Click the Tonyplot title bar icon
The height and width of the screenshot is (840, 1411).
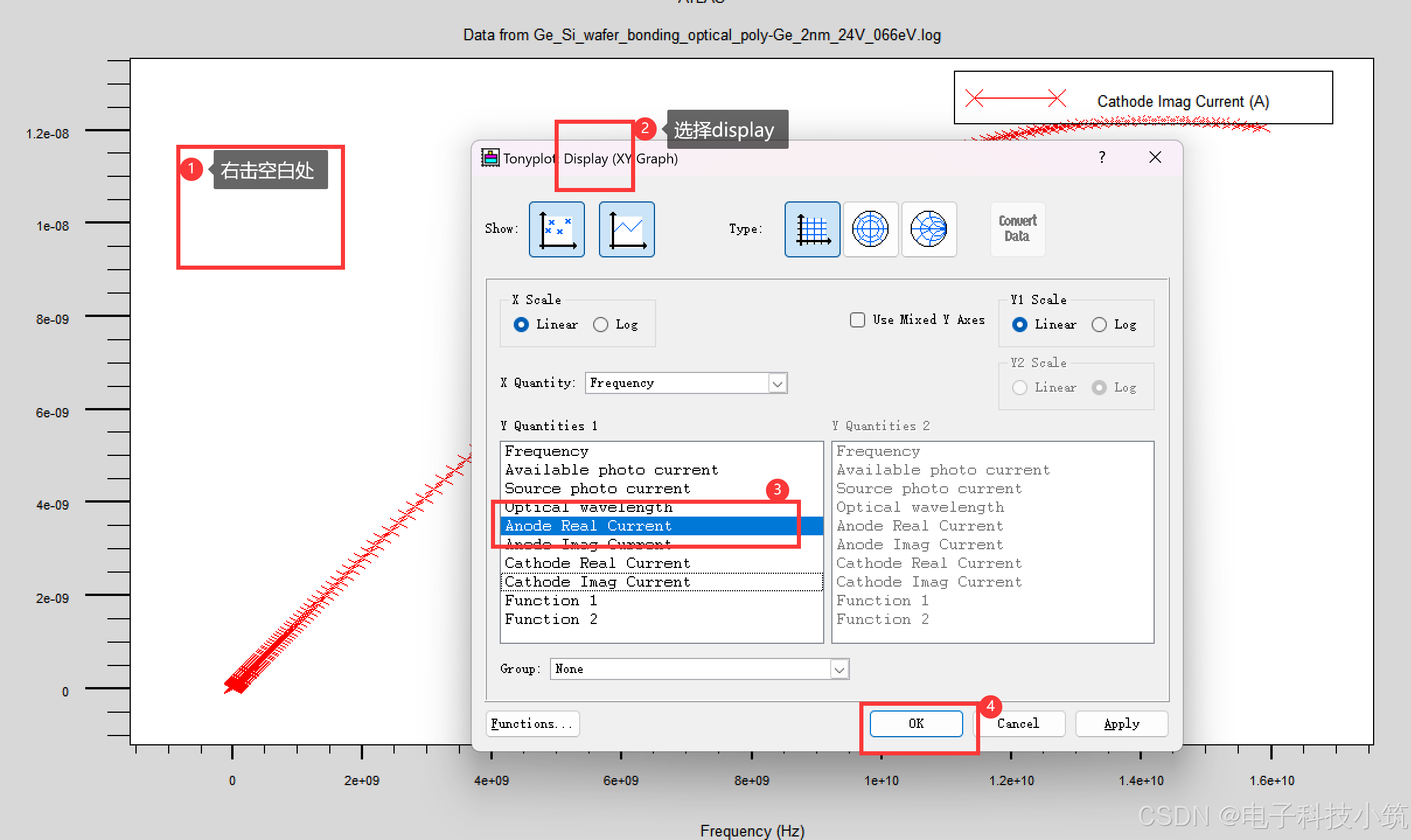click(490, 158)
